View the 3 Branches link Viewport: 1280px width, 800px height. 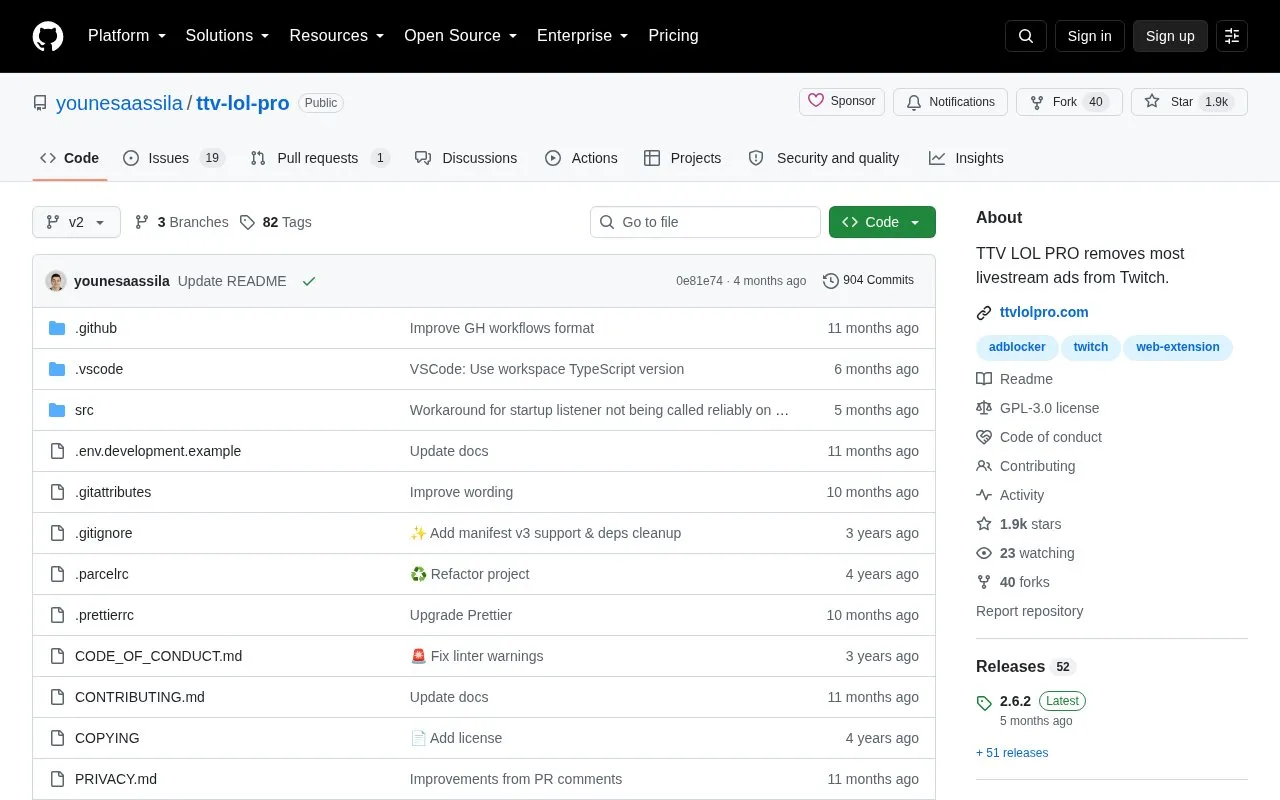(181, 222)
